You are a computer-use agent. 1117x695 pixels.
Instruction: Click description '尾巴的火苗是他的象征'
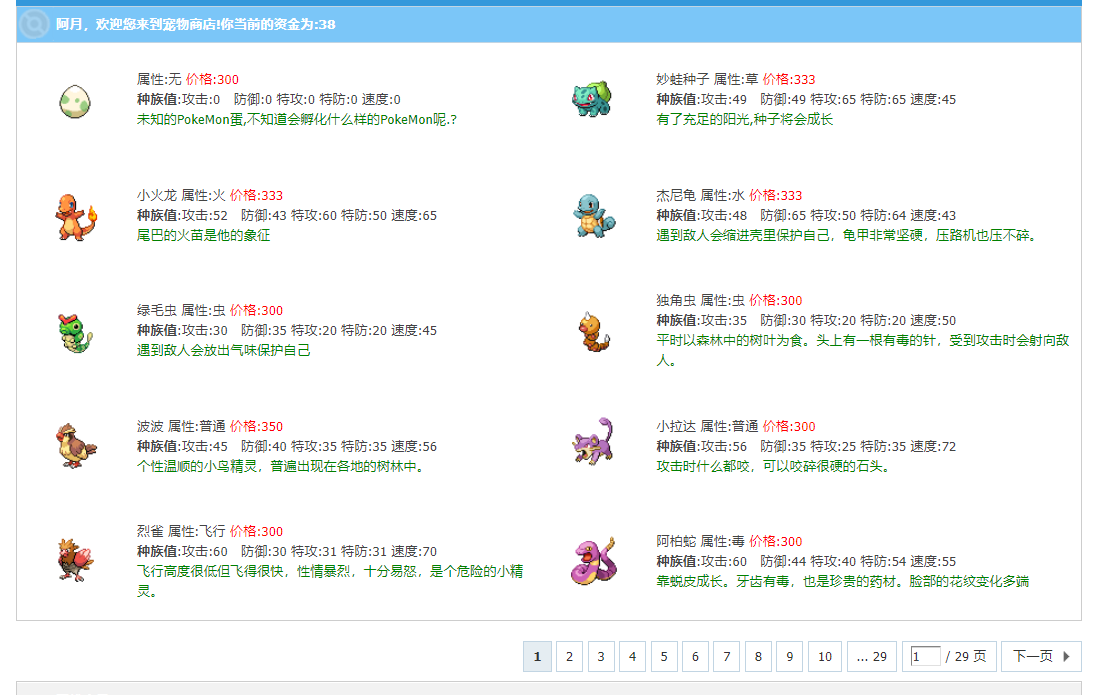[x=204, y=235]
